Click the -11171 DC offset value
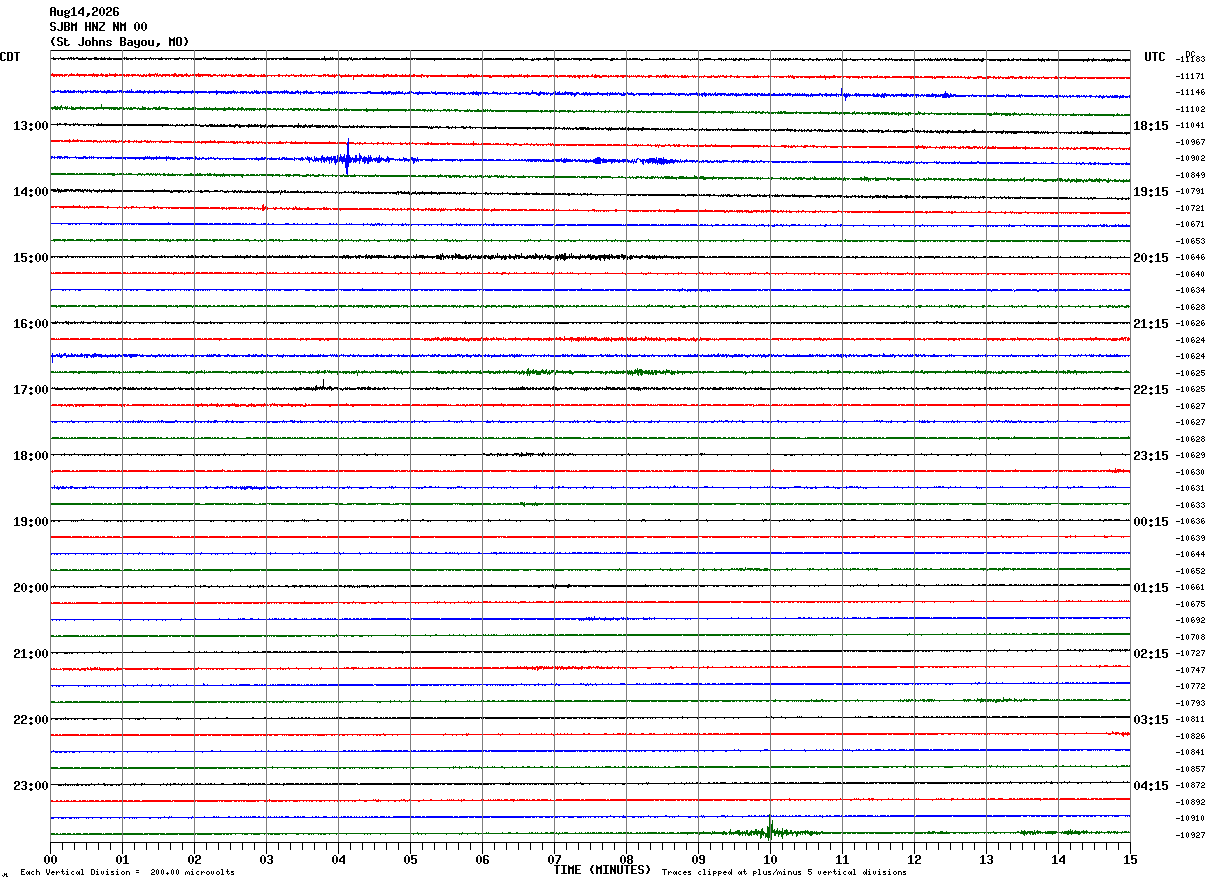 click(1190, 76)
